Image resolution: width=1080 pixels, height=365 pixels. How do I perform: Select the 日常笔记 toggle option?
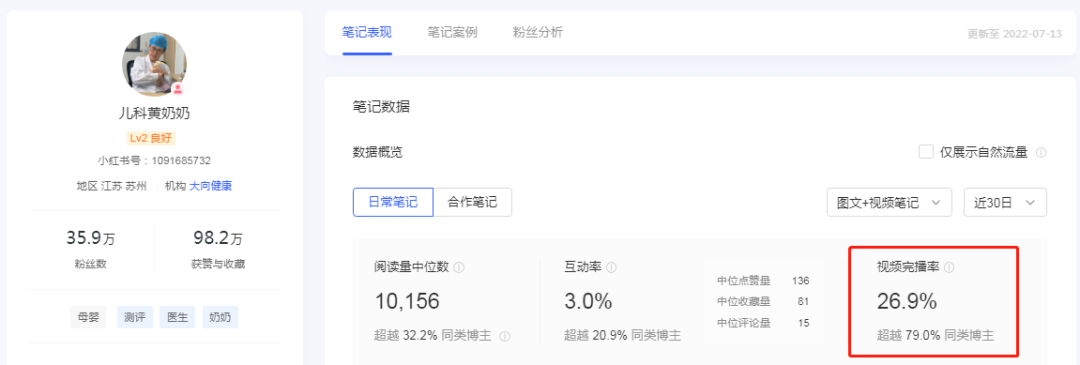393,202
